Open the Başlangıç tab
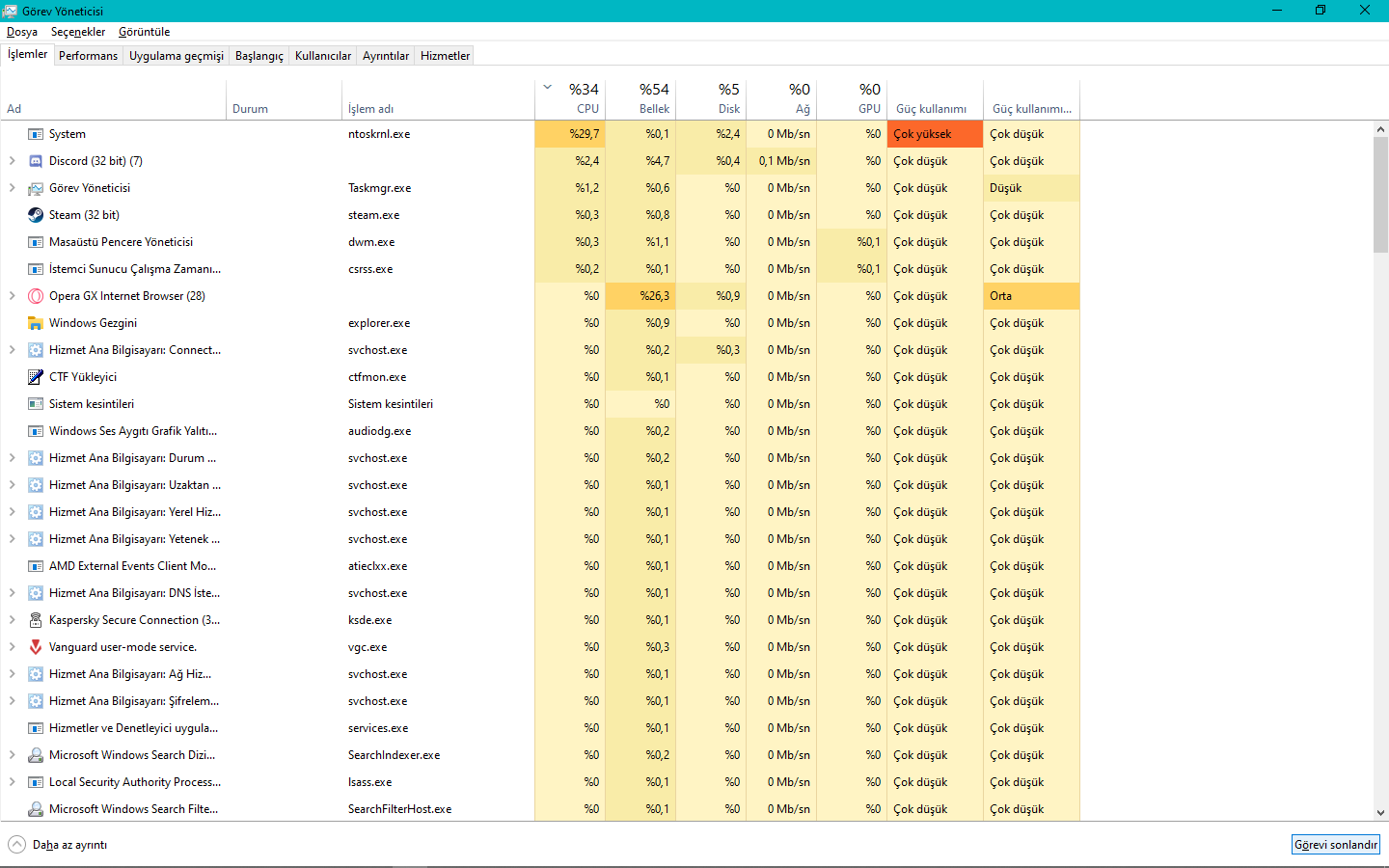This screenshot has width=1389, height=868. tap(259, 56)
